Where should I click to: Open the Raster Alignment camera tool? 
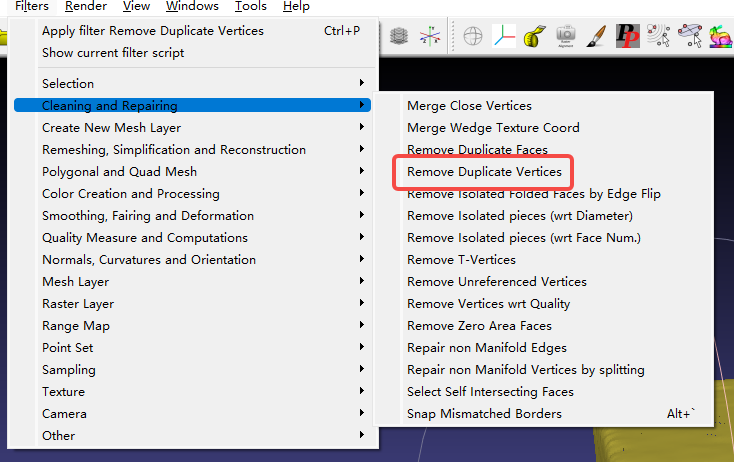click(x=565, y=37)
